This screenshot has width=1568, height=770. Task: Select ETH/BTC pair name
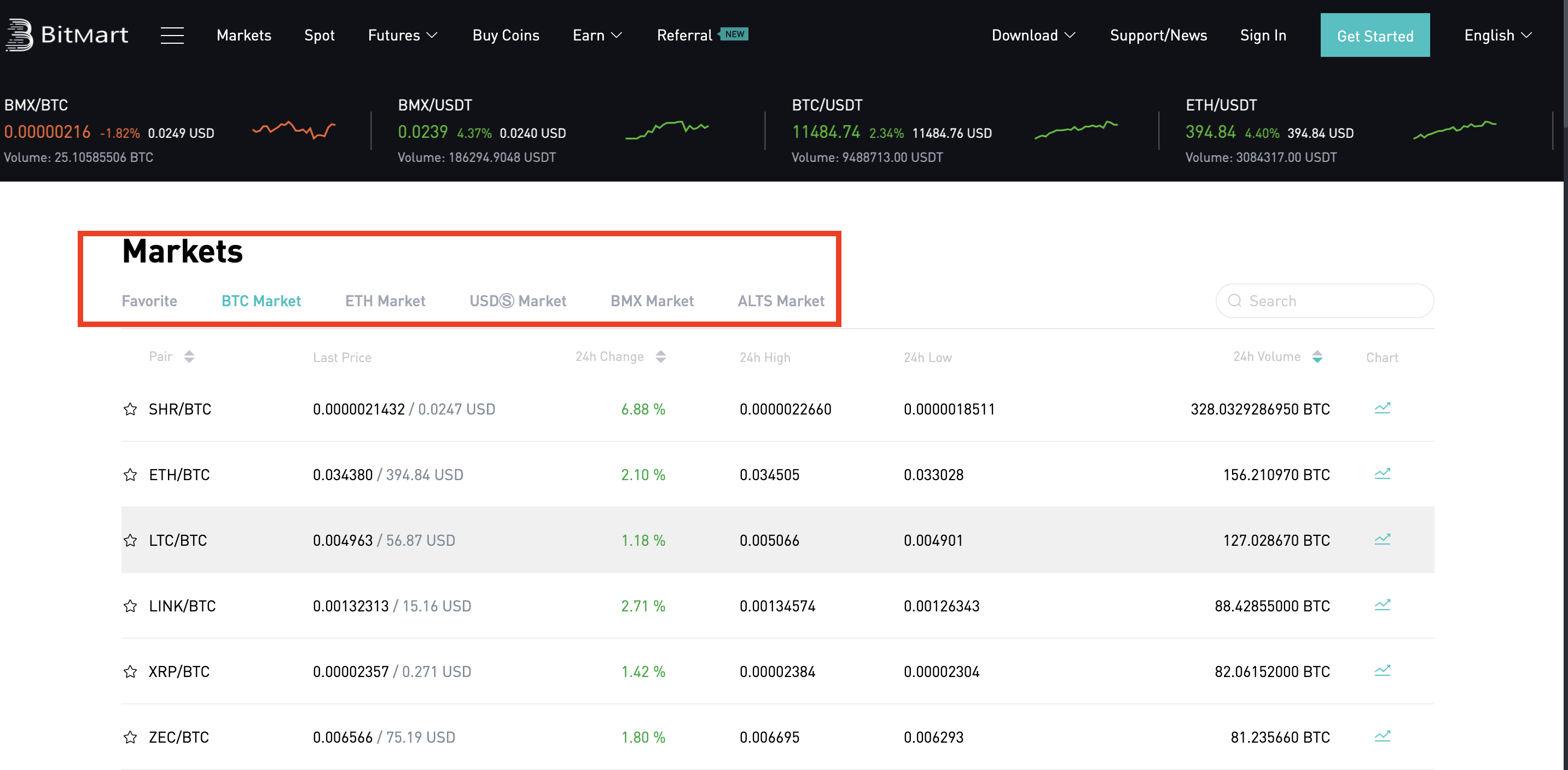(x=179, y=475)
